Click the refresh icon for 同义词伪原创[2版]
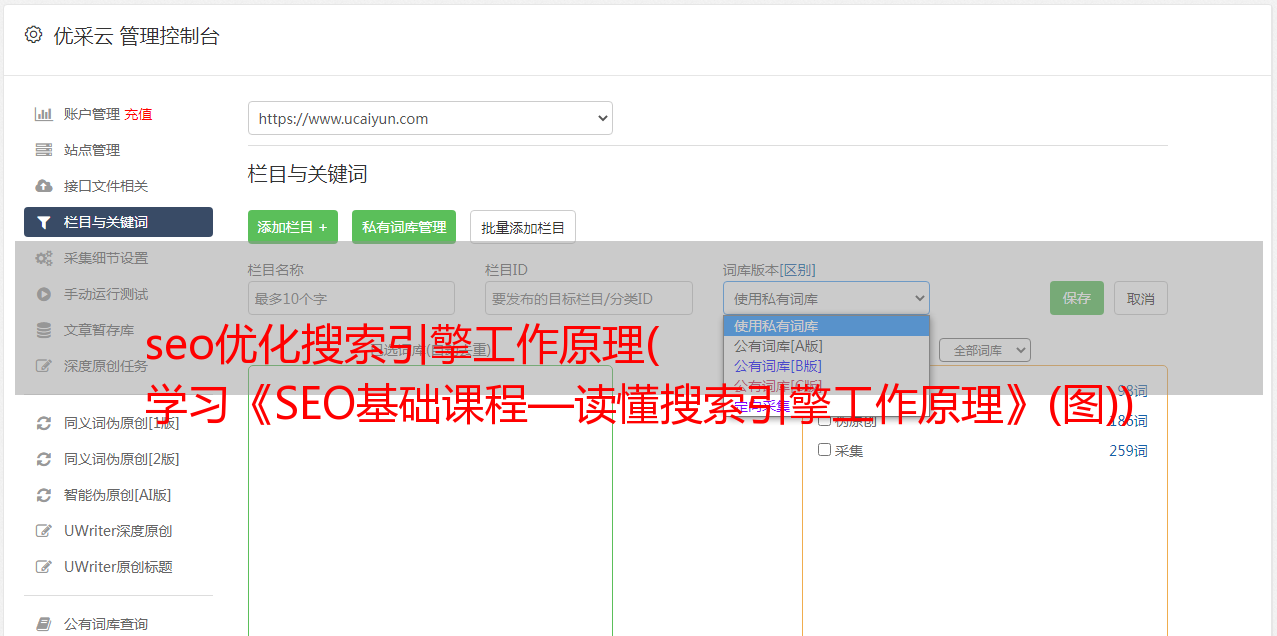Viewport: 1277px width, 636px height. [44, 459]
